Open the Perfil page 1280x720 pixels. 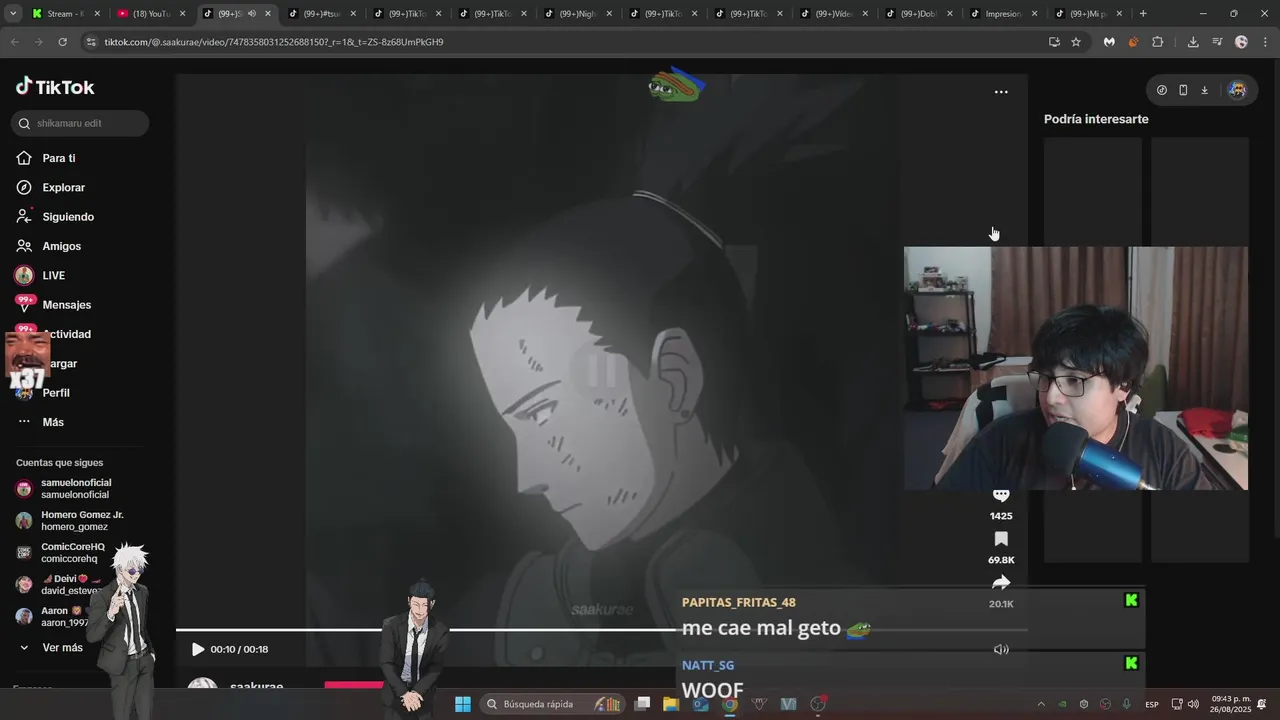56,393
